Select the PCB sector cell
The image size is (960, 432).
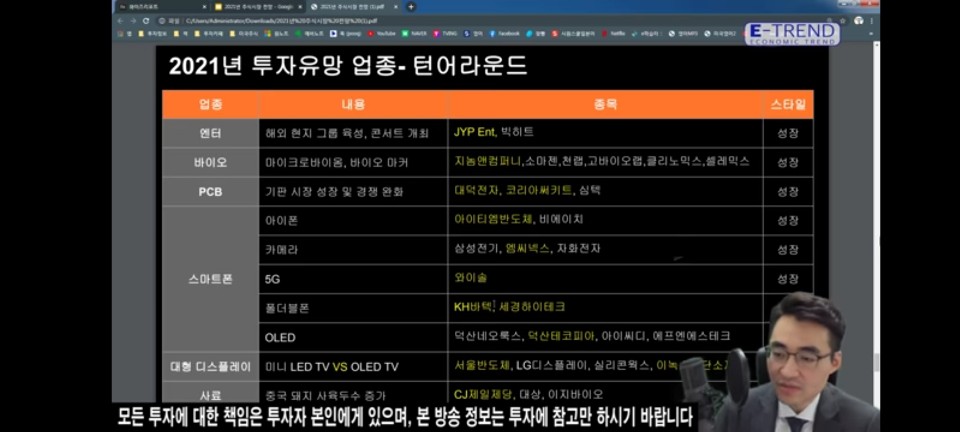[211, 192]
